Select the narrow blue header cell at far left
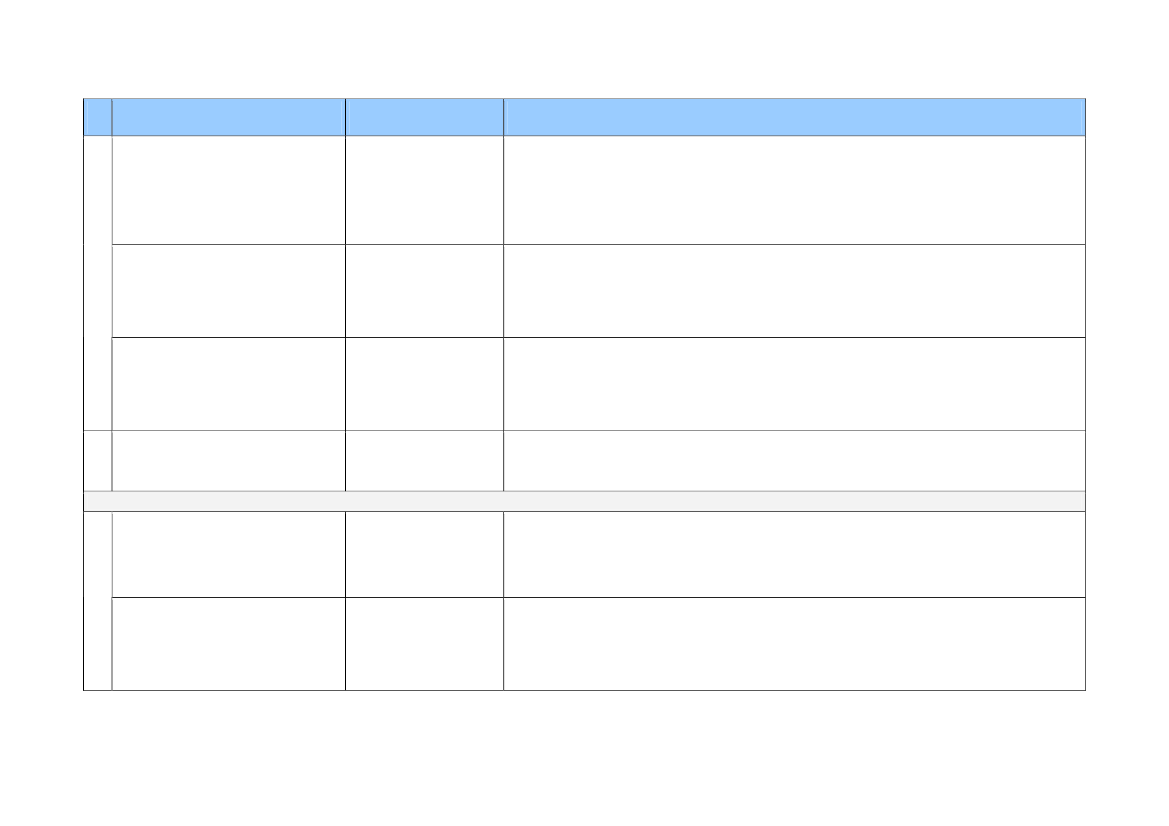This screenshot has width=1169, height=826. tap(98, 117)
